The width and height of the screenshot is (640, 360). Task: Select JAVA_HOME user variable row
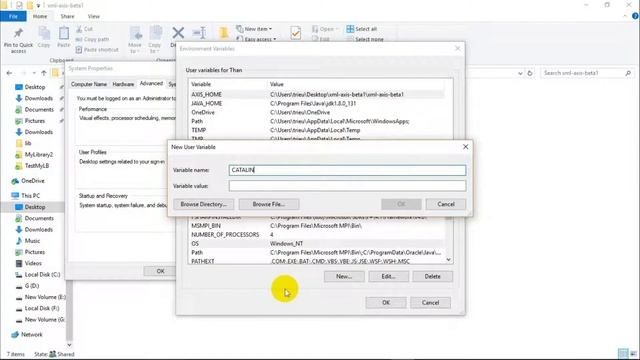(317, 103)
